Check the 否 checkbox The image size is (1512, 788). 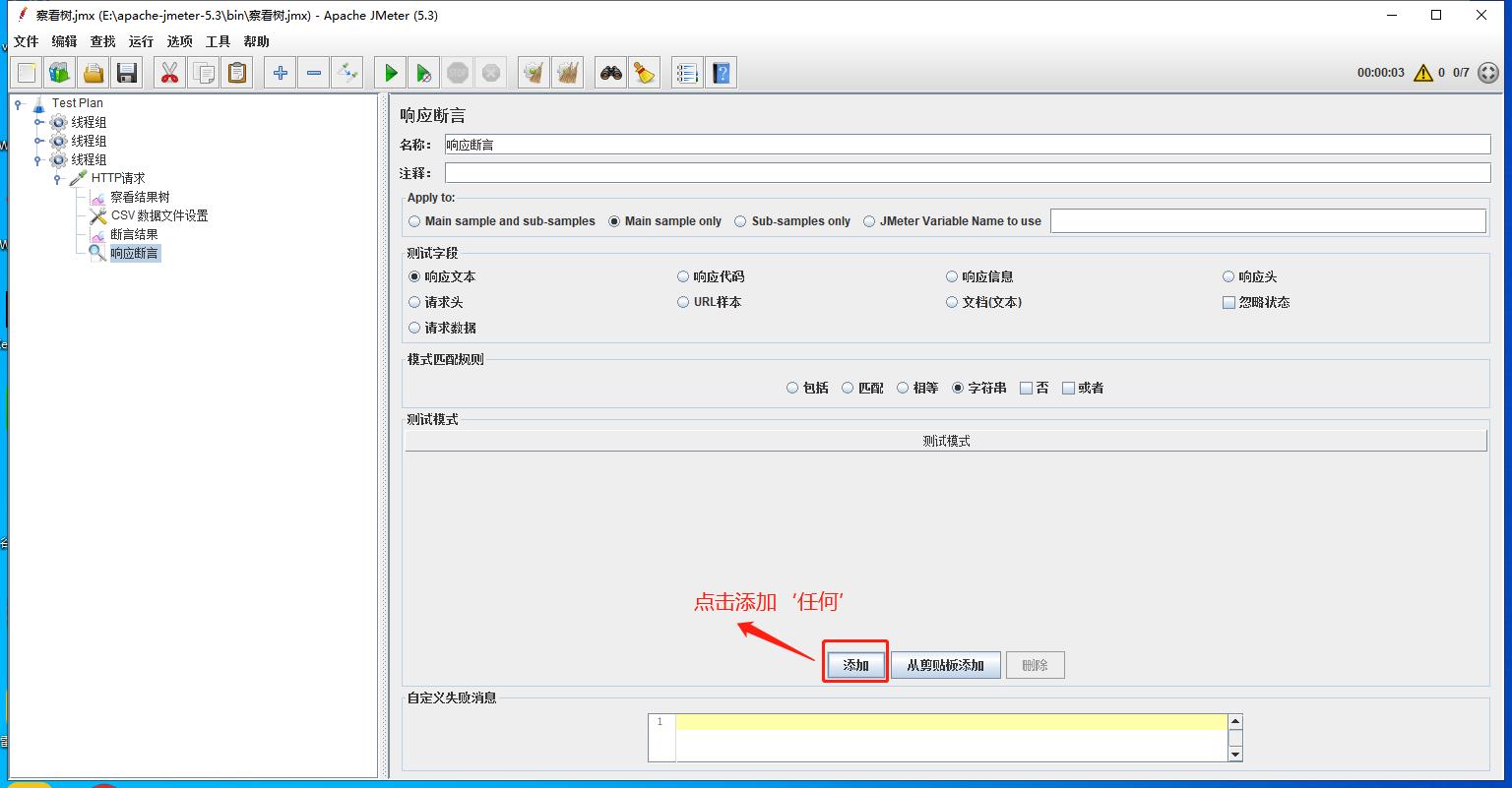point(1026,388)
